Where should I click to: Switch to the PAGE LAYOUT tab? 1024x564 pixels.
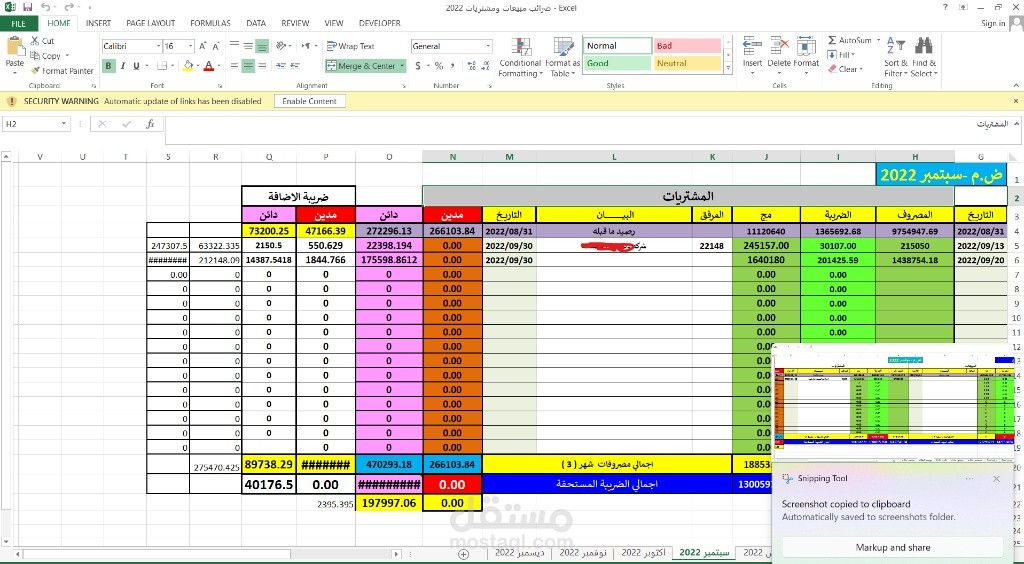coord(151,23)
